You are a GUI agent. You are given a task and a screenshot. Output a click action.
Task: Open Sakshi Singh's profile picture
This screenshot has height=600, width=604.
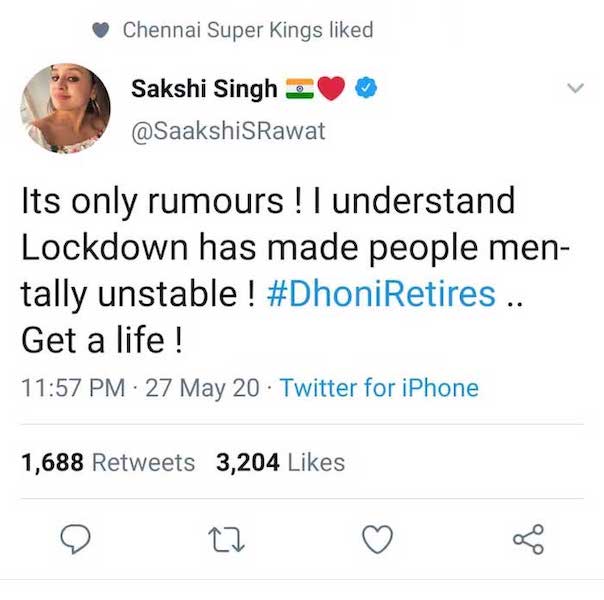(x=66, y=108)
